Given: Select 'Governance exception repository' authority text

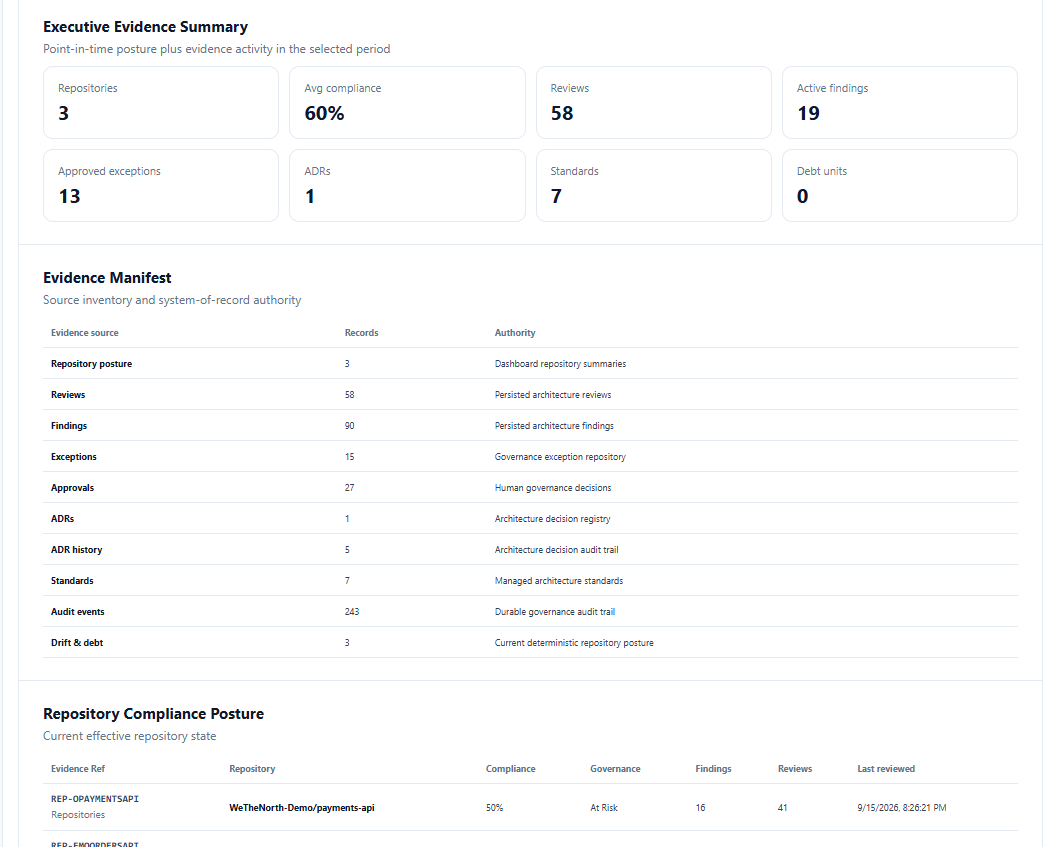Looking at the screenshot, I should click(561, 456).
